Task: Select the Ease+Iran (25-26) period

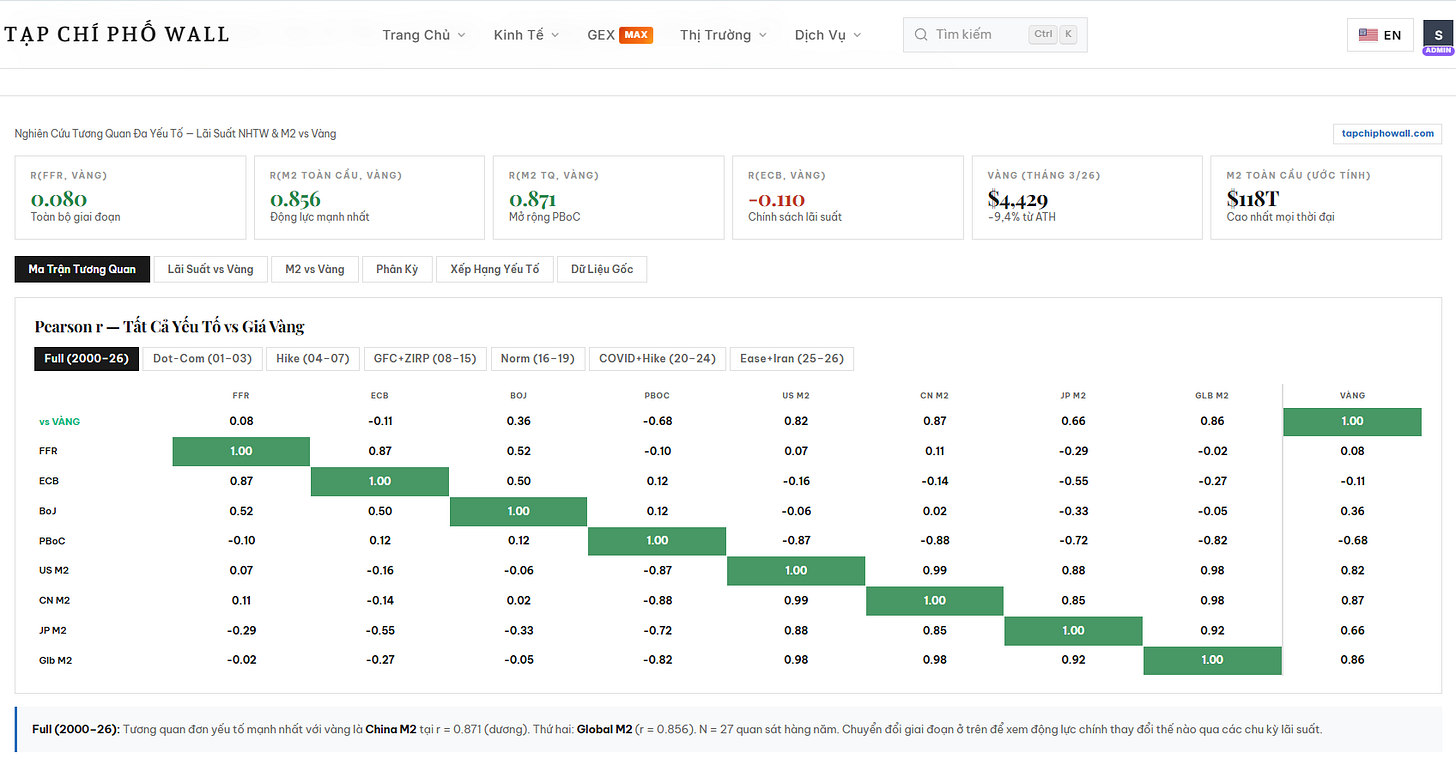Action: (791, 358)
